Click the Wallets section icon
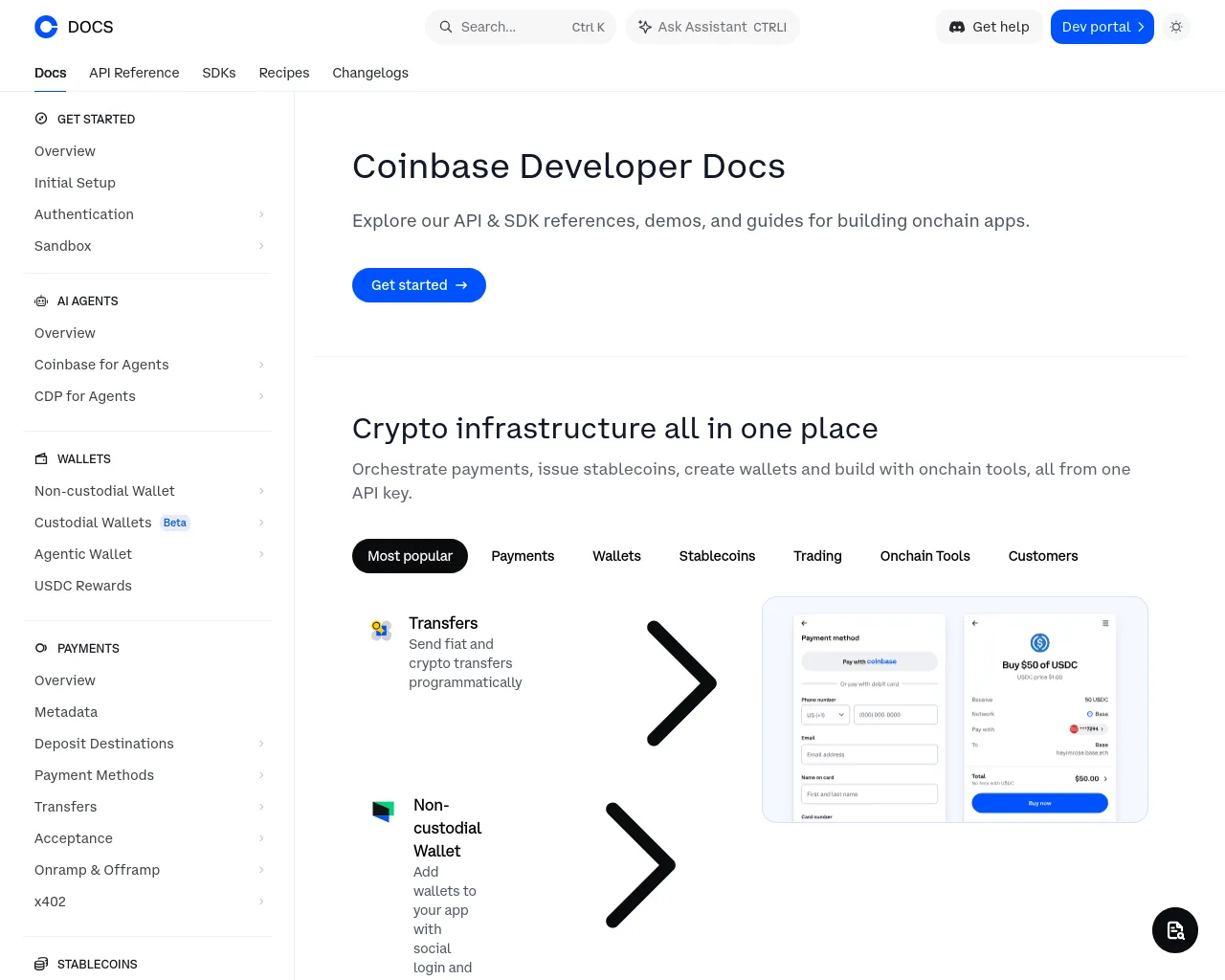 (41, 458)
